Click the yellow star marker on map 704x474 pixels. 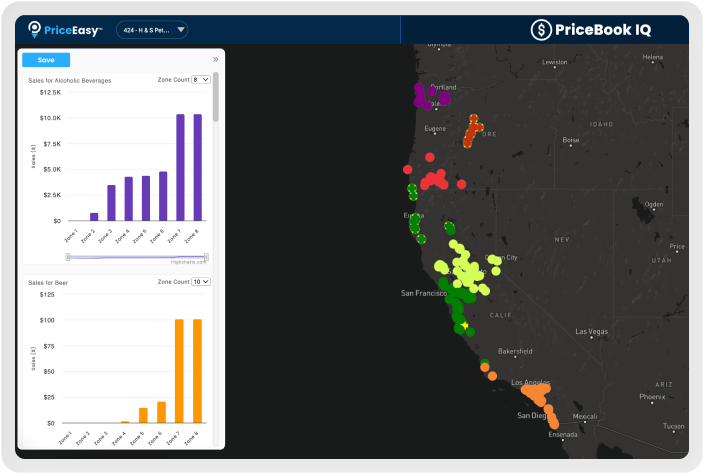point(465,326)
